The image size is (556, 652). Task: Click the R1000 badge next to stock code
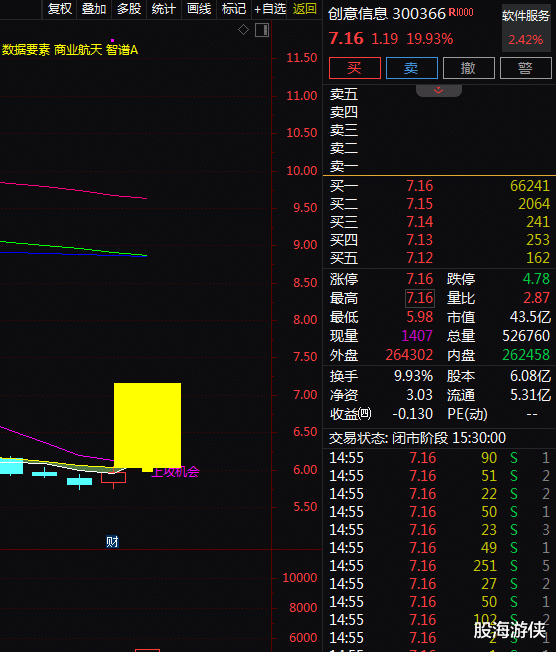click(x=461, y=12)
